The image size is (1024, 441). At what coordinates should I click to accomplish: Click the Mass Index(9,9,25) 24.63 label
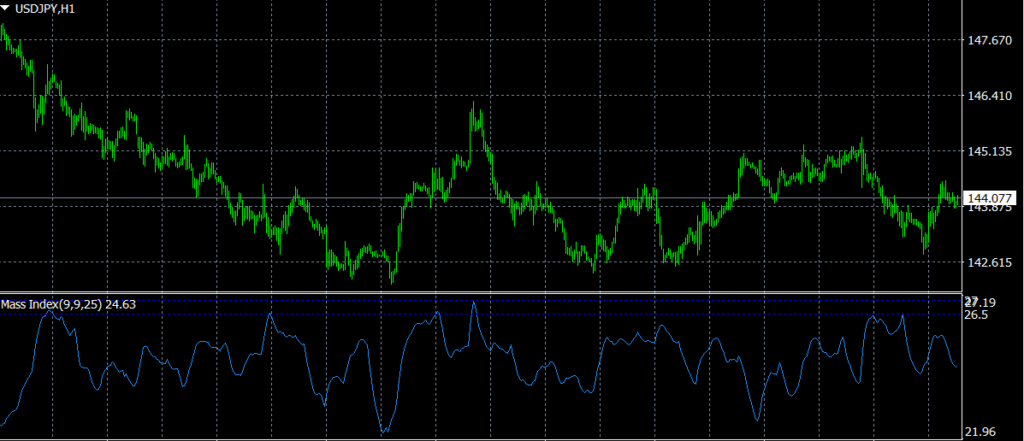[69, 304]
